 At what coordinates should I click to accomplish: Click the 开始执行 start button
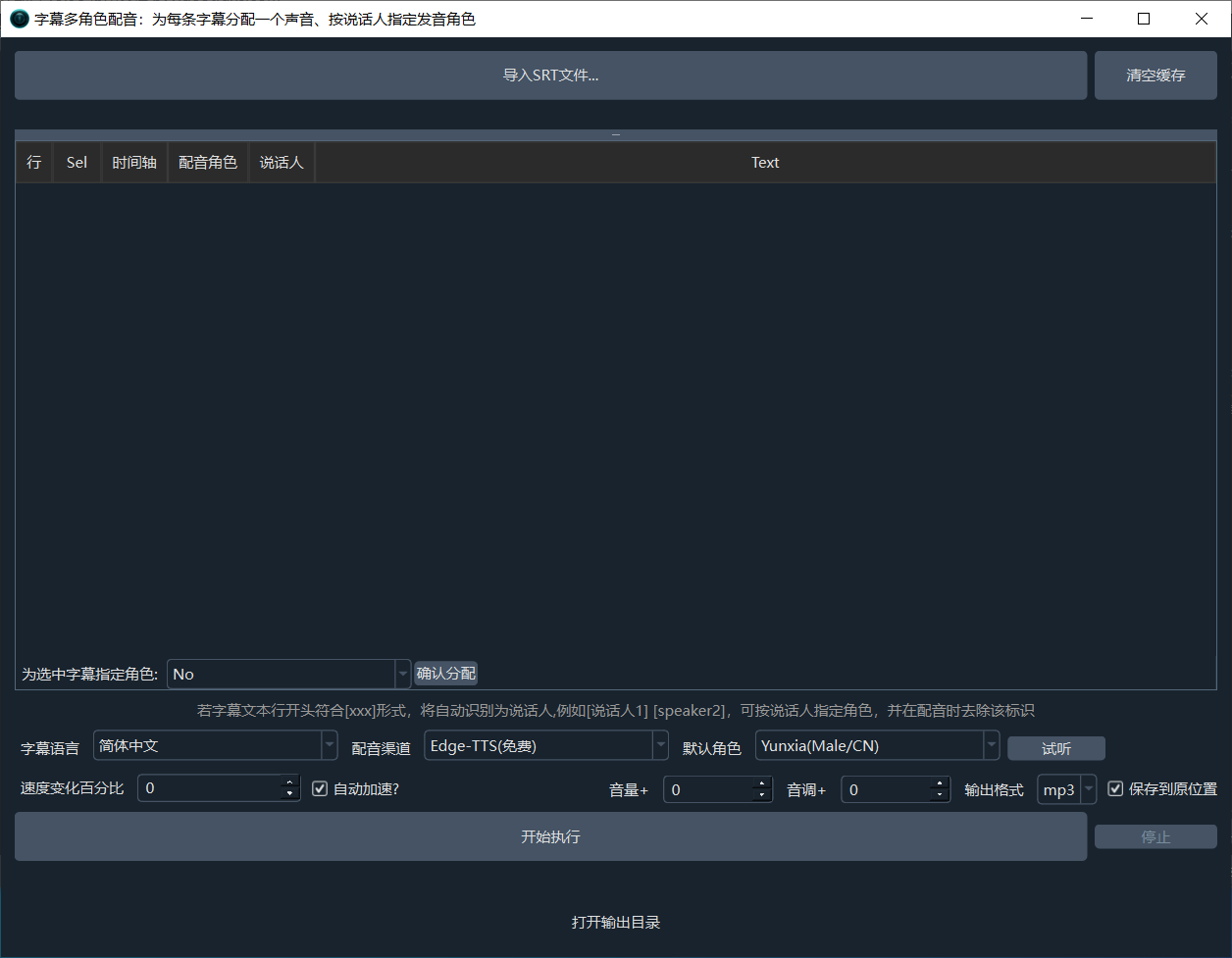(550, 836)
